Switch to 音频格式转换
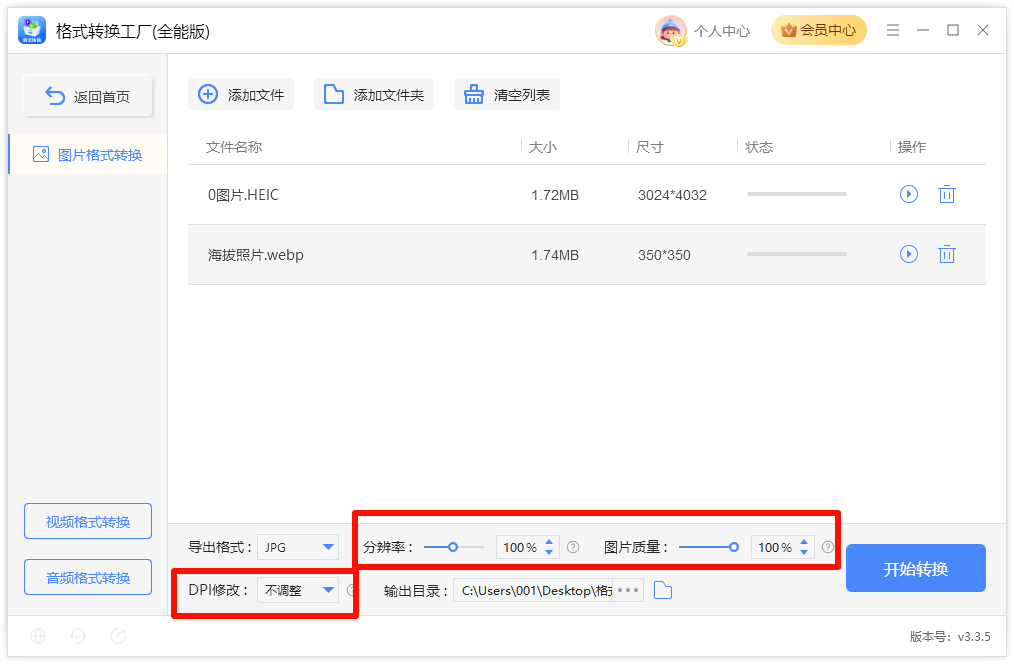The width and height of the screenshot is (1014, 664). [88, 577]
